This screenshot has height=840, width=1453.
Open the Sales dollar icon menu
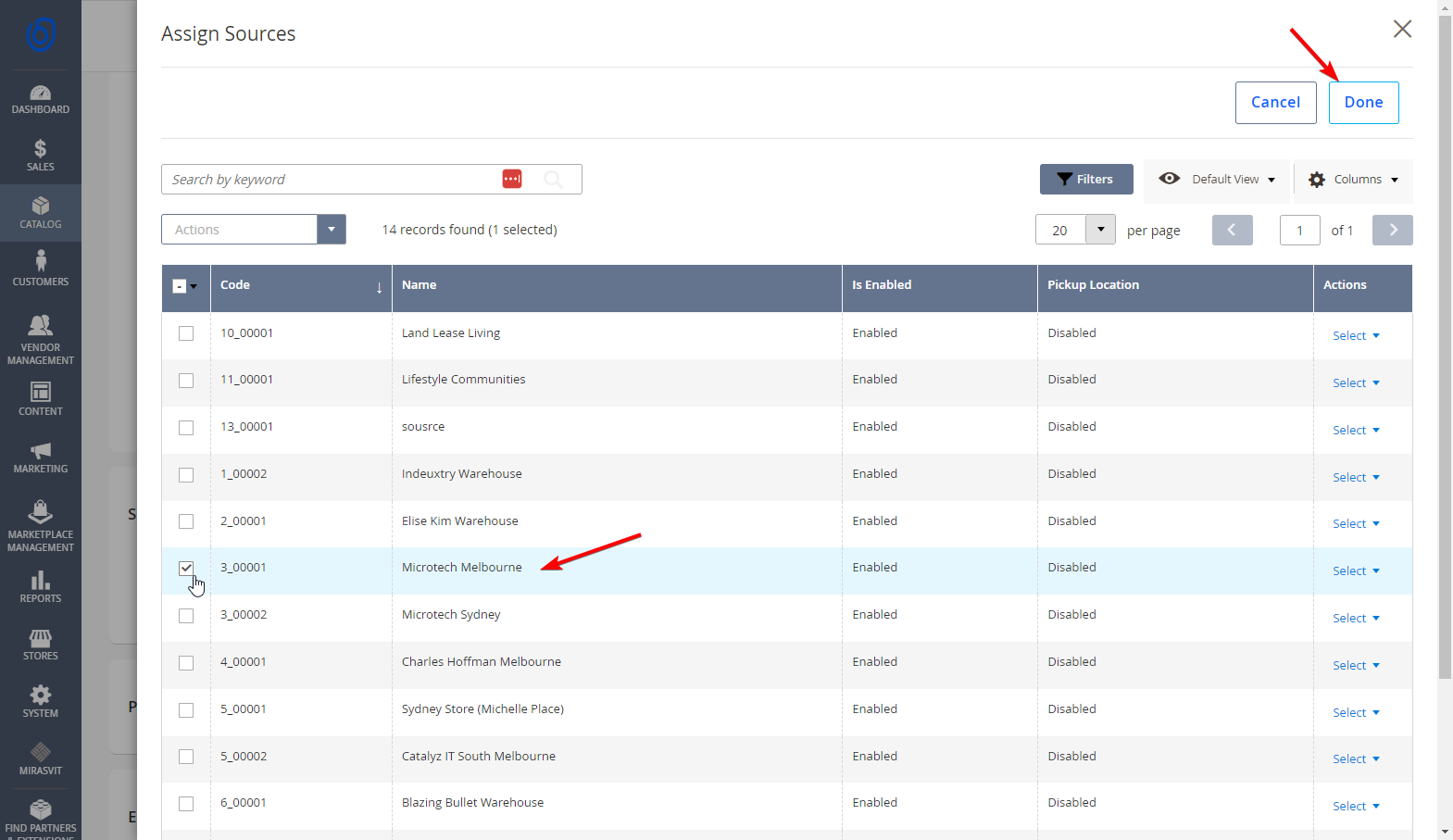point(41,156)
